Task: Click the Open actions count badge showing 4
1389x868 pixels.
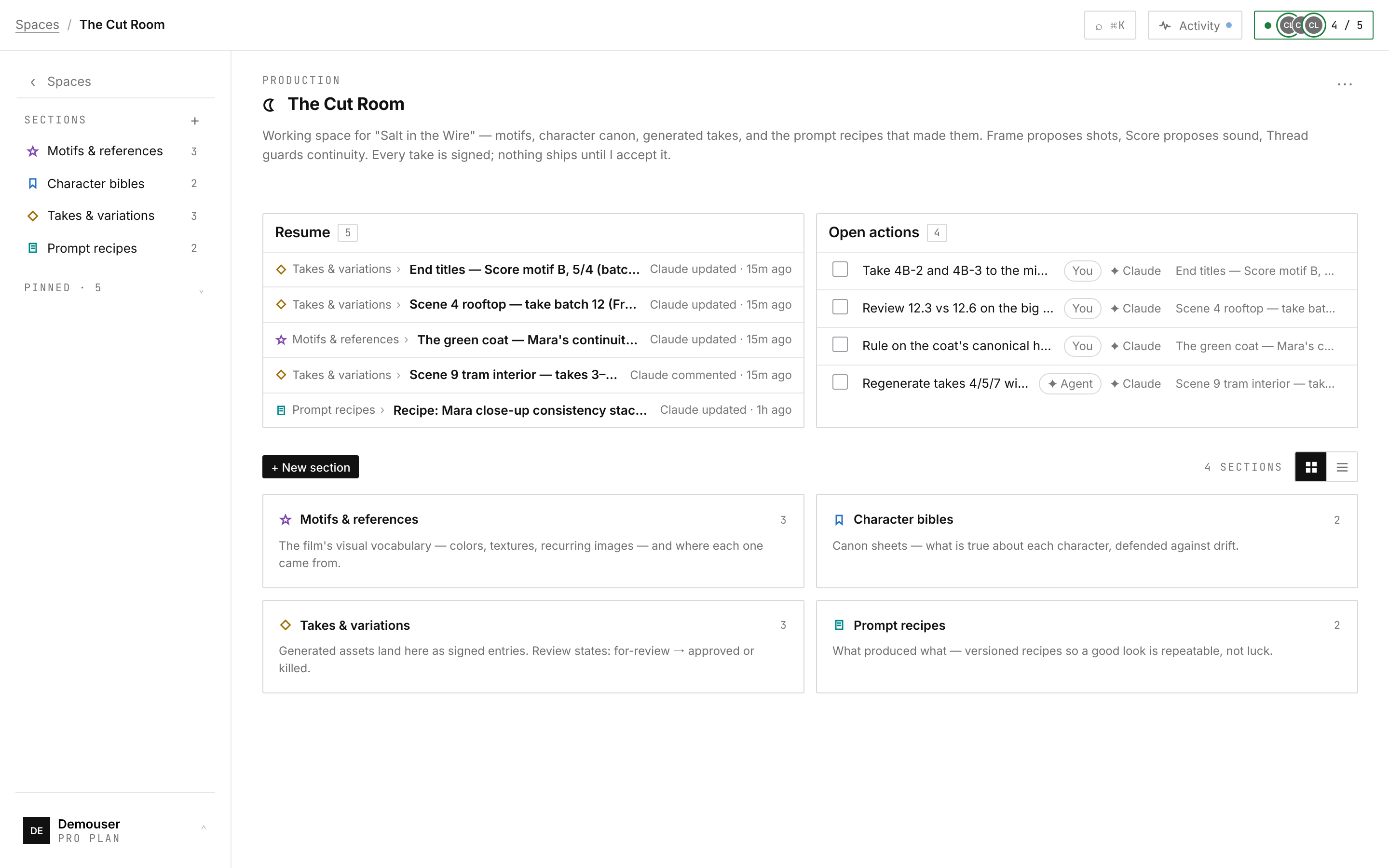Action: pyautogui.click(x=937, y=232)
